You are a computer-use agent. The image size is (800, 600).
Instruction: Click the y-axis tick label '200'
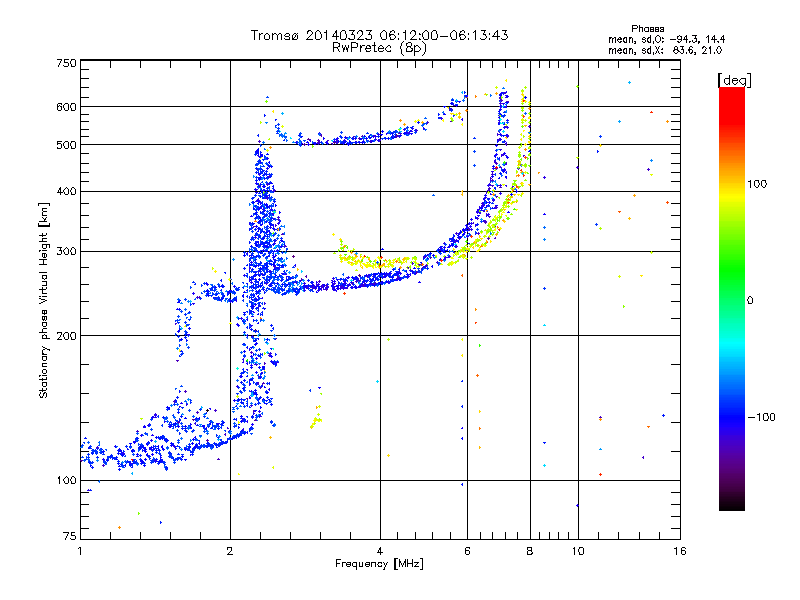(x=67, y=336)
